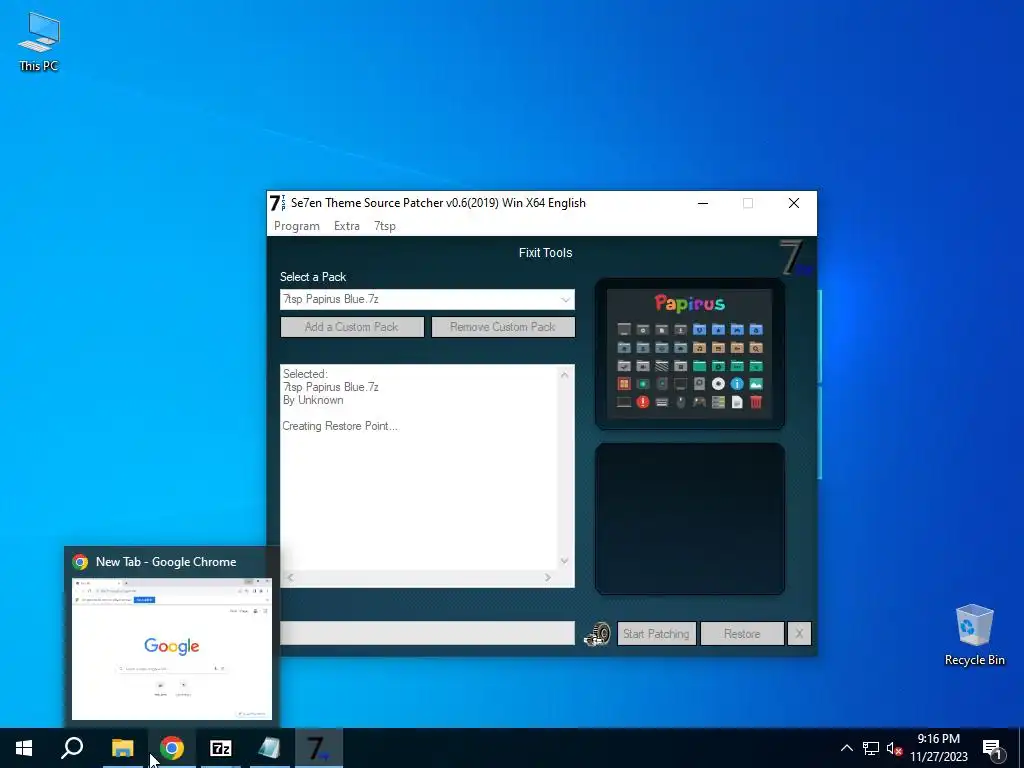The image size is (1024, 768).
Task: Minimize the Se7en Theme Source Patcher window
Action: pos(703,203)
